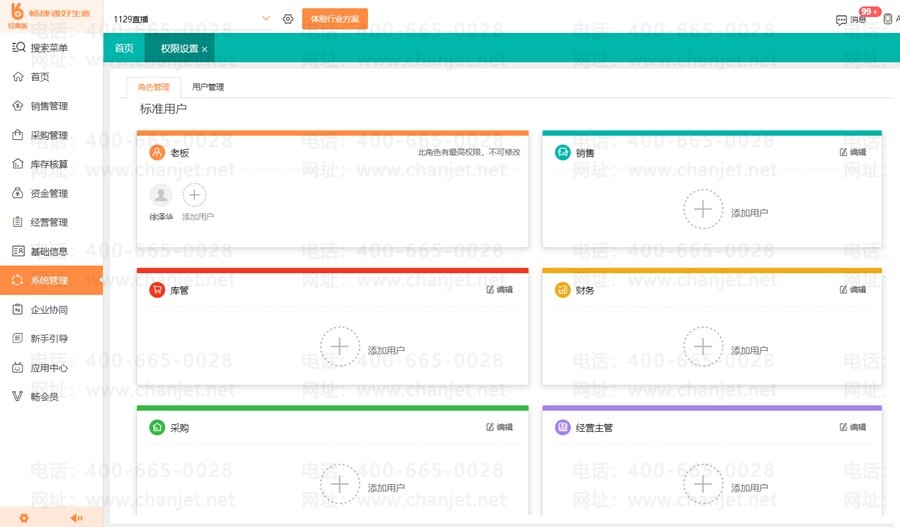Switch to the 首页 tab
Image resolution: width=900 pixels, height=527 pixels.
point(124,48)
